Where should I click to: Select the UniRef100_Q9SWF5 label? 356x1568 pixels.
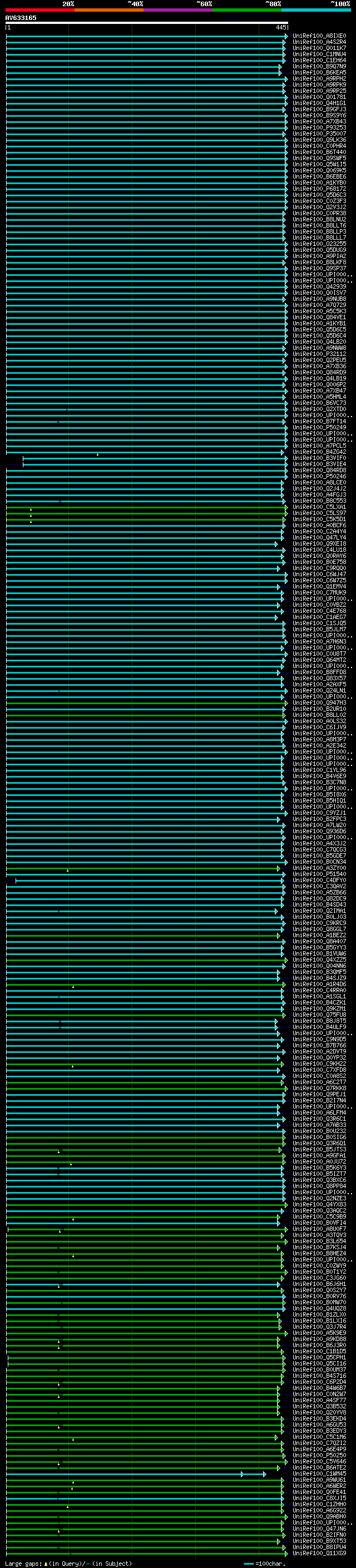point(319,157)
